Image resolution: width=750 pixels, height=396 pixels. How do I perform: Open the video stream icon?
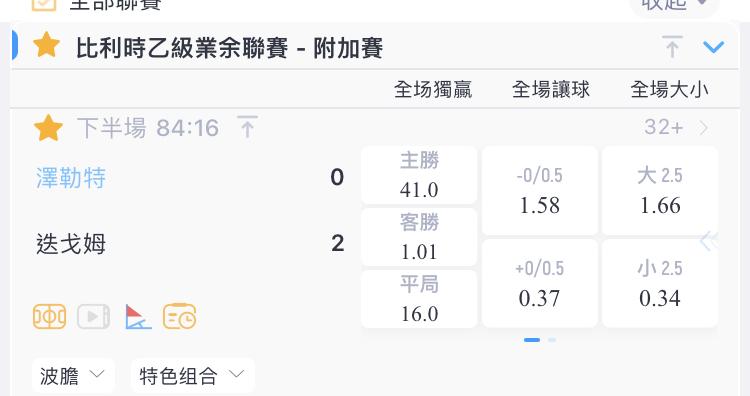[x=94, y=317]
